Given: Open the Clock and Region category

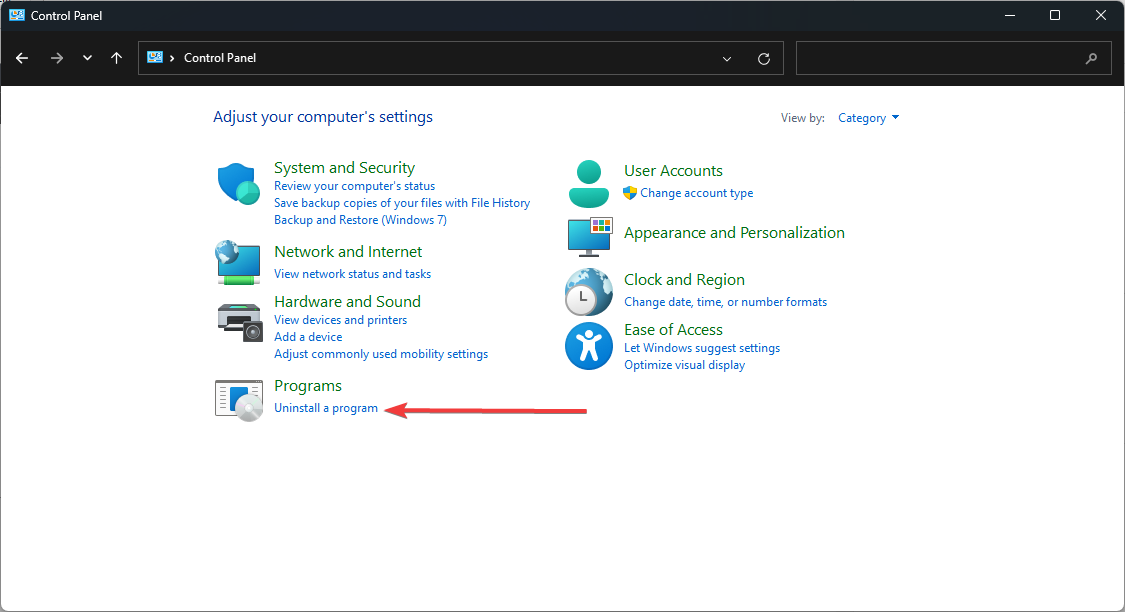Looking at the screenshot, I should pos(684,280).
